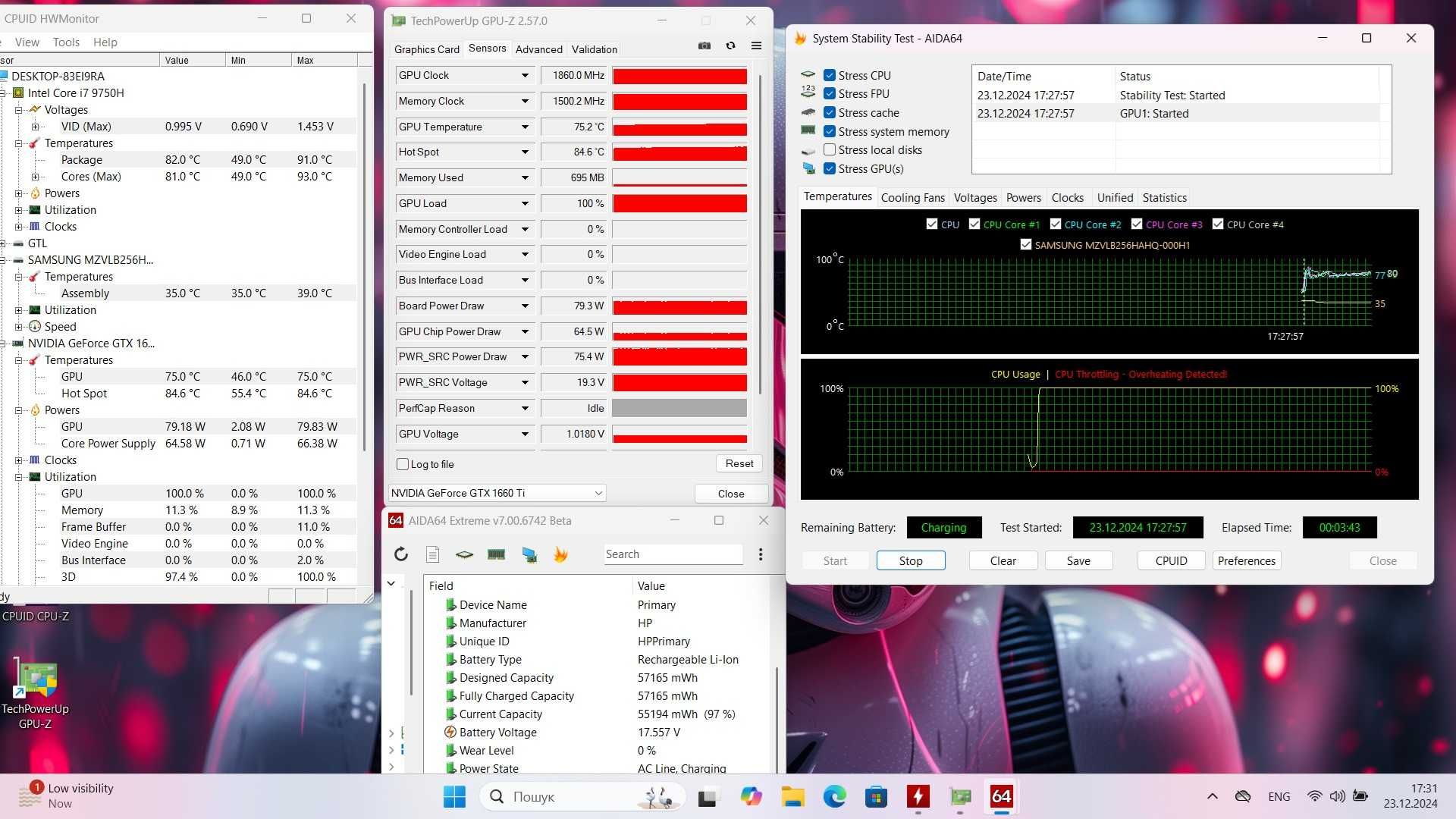Open File Explorer from the taskbar
1456x819 pixels.
point(792,796)
